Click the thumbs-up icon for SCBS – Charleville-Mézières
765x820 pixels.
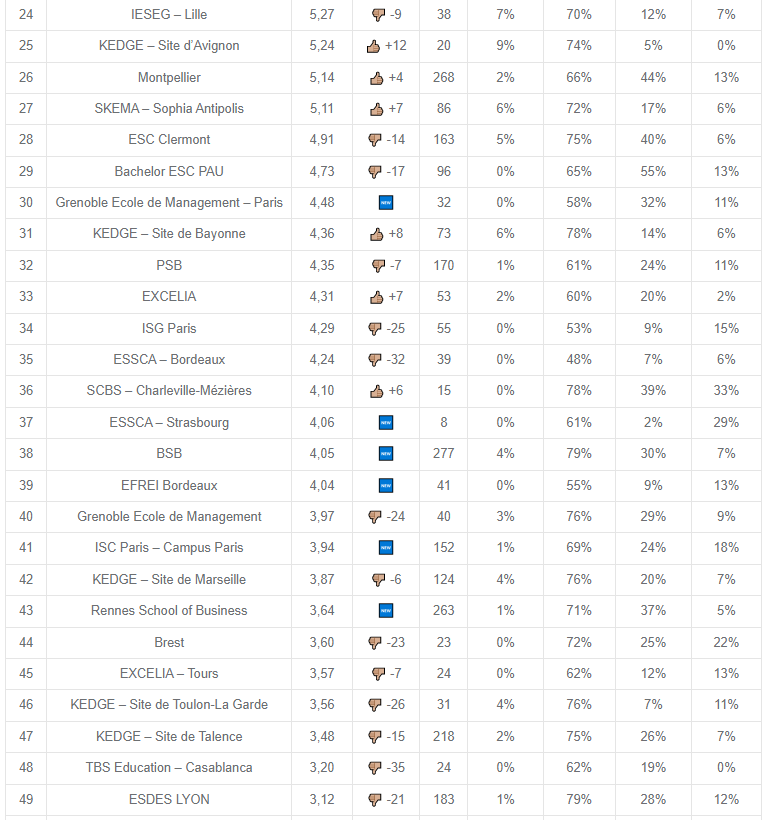377,391
